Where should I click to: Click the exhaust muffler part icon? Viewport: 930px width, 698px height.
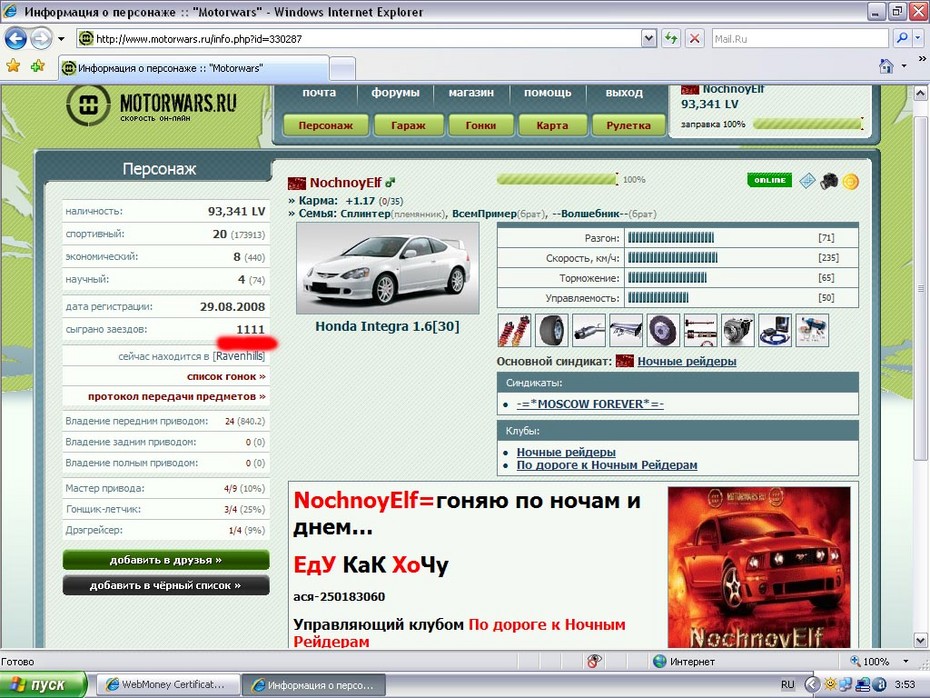[x=588, y=330]
